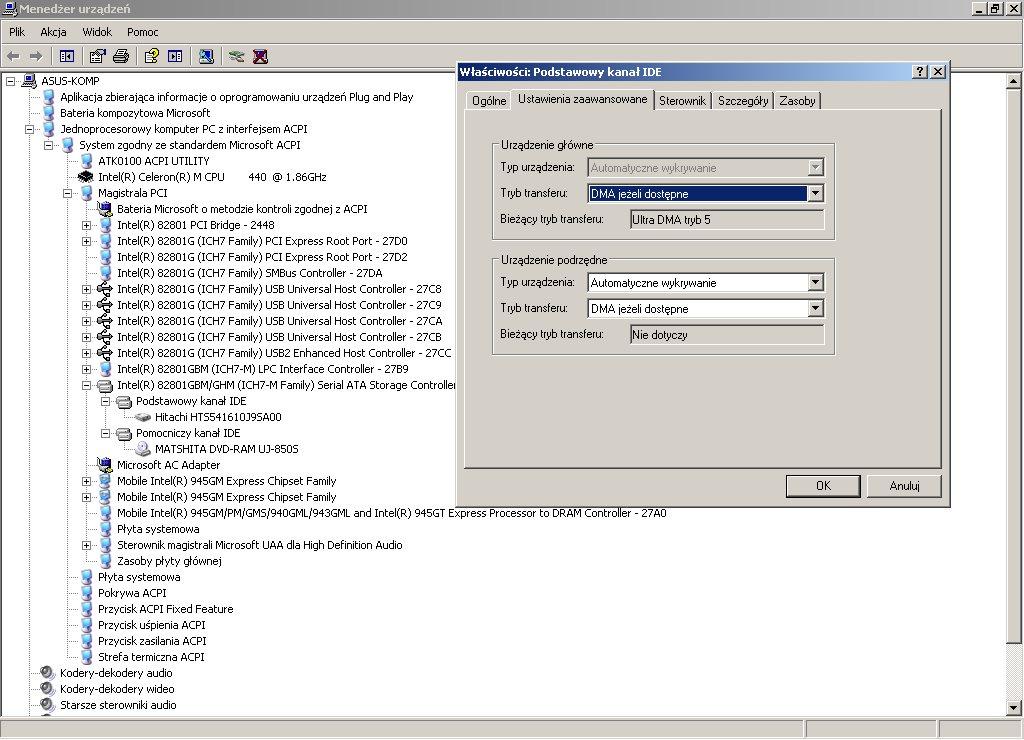Confirm the dialog with OK
Screen dimensions: 1024x740
pos(823,486)
